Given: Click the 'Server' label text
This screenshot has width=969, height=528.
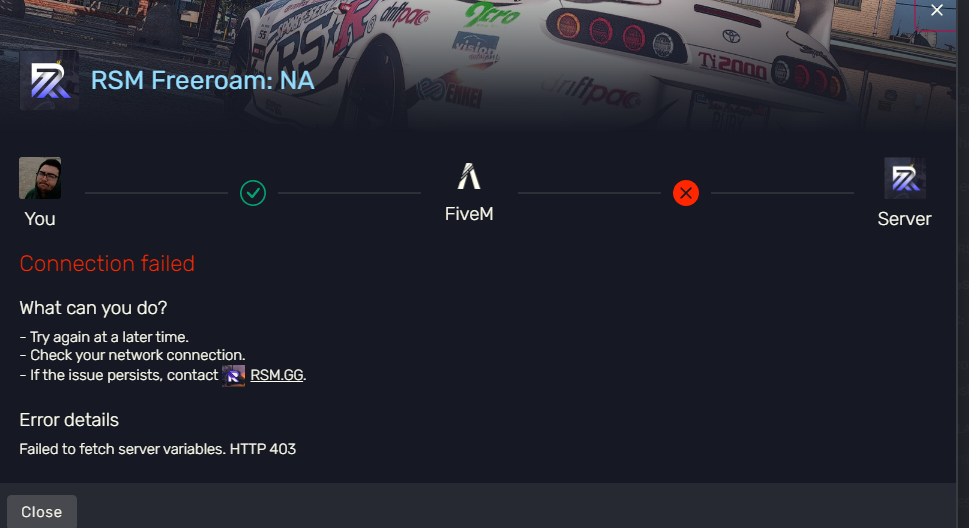Looking at the screenshot, I should point(905,219).
